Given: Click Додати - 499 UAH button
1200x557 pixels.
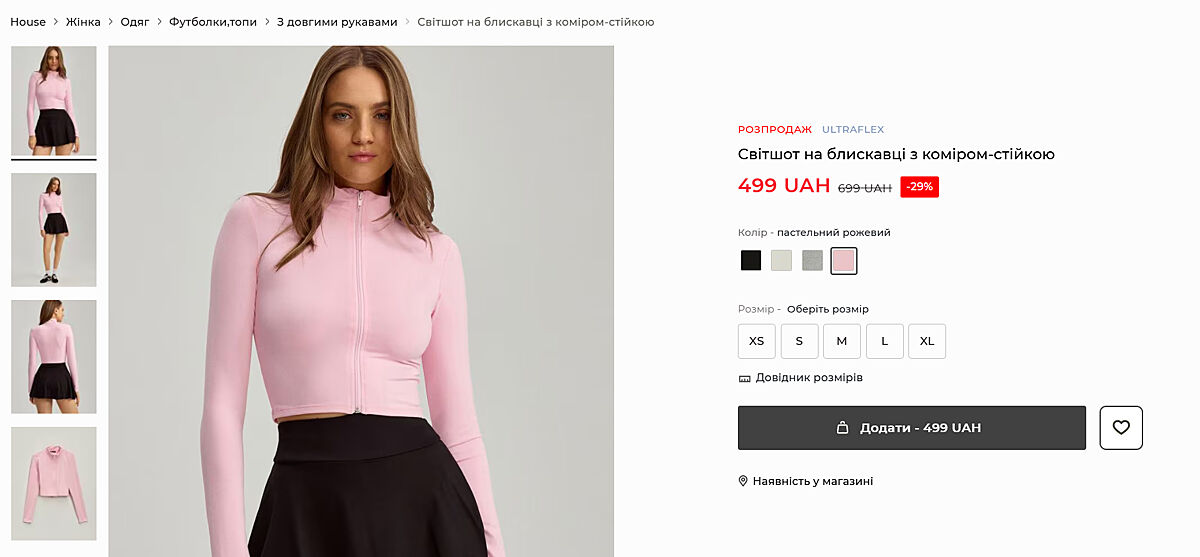Looking at the screenshot, I should [911, 428].
